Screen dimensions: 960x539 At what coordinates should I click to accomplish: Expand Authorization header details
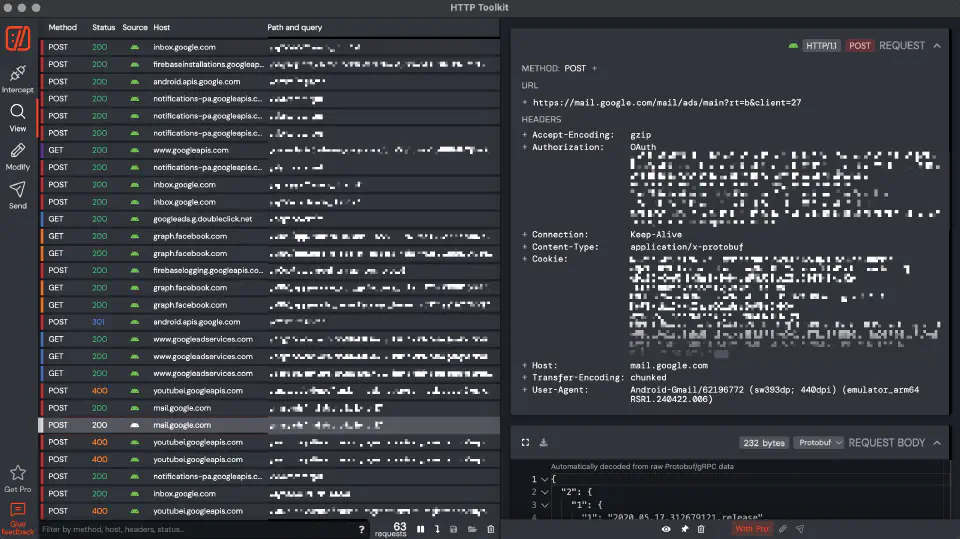(525, 147)
